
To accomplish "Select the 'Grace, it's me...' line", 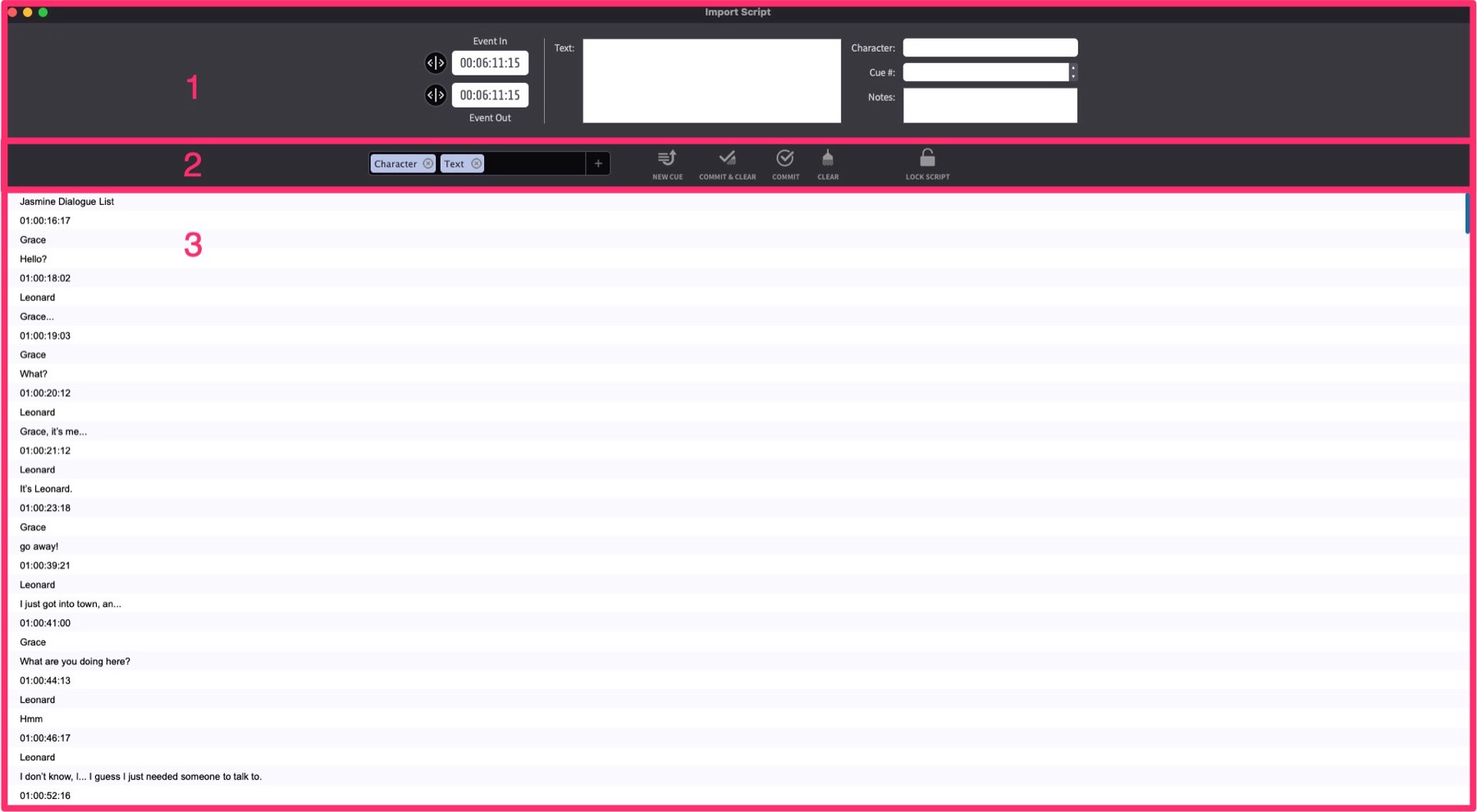I will point(53,431).
